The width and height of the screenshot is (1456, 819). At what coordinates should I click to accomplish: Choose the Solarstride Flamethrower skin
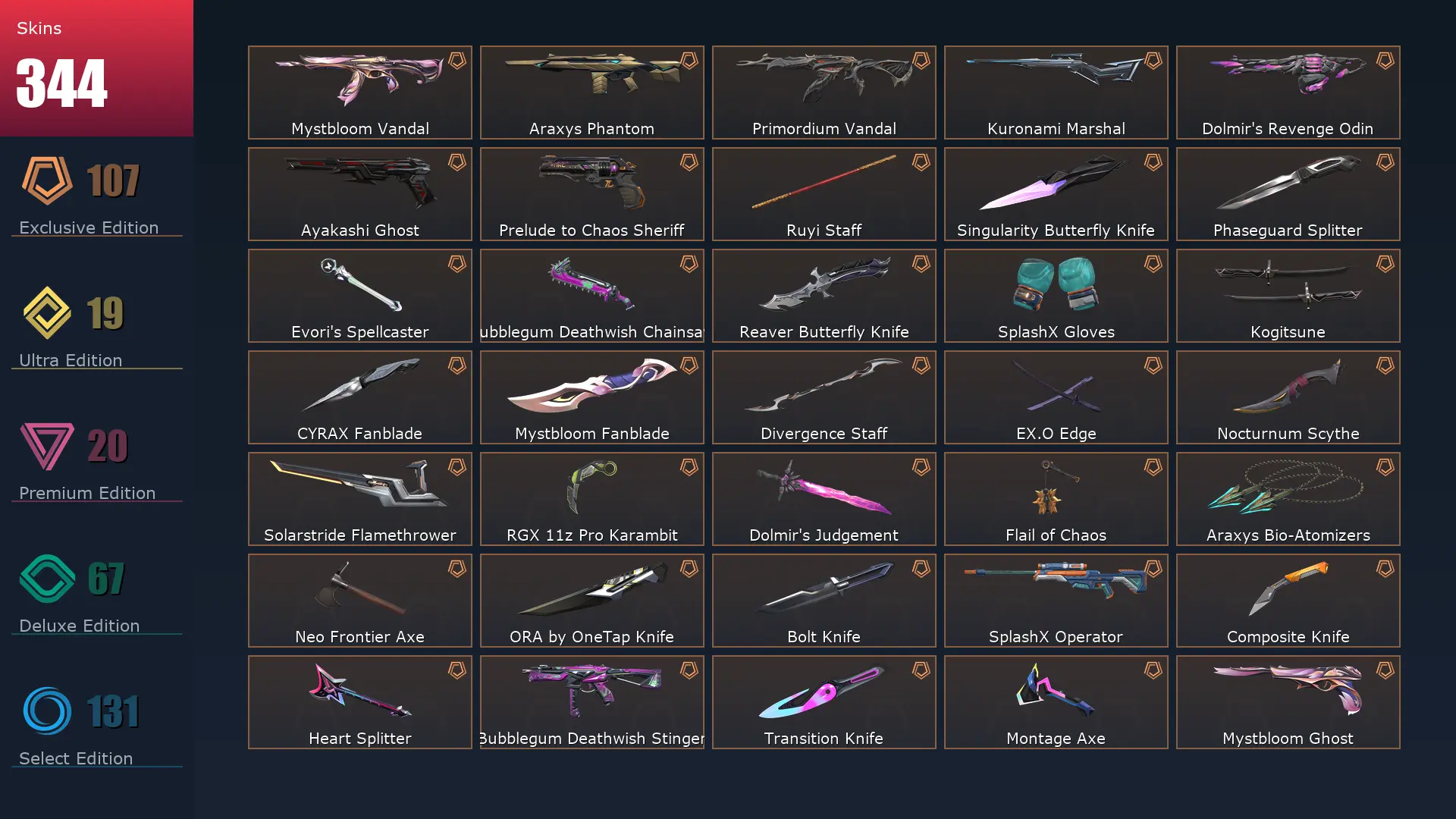(x=360, y=499)
